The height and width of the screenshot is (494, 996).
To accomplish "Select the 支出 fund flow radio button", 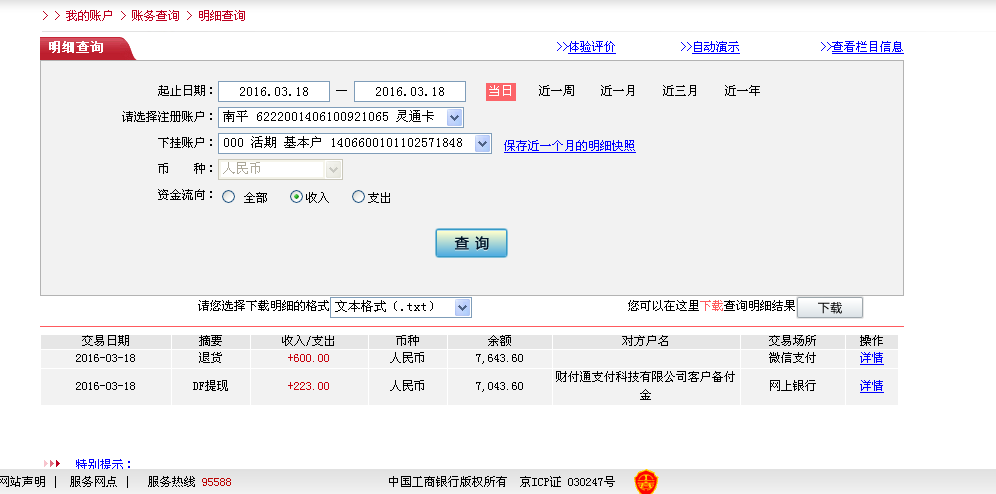I will click(359, 197).
